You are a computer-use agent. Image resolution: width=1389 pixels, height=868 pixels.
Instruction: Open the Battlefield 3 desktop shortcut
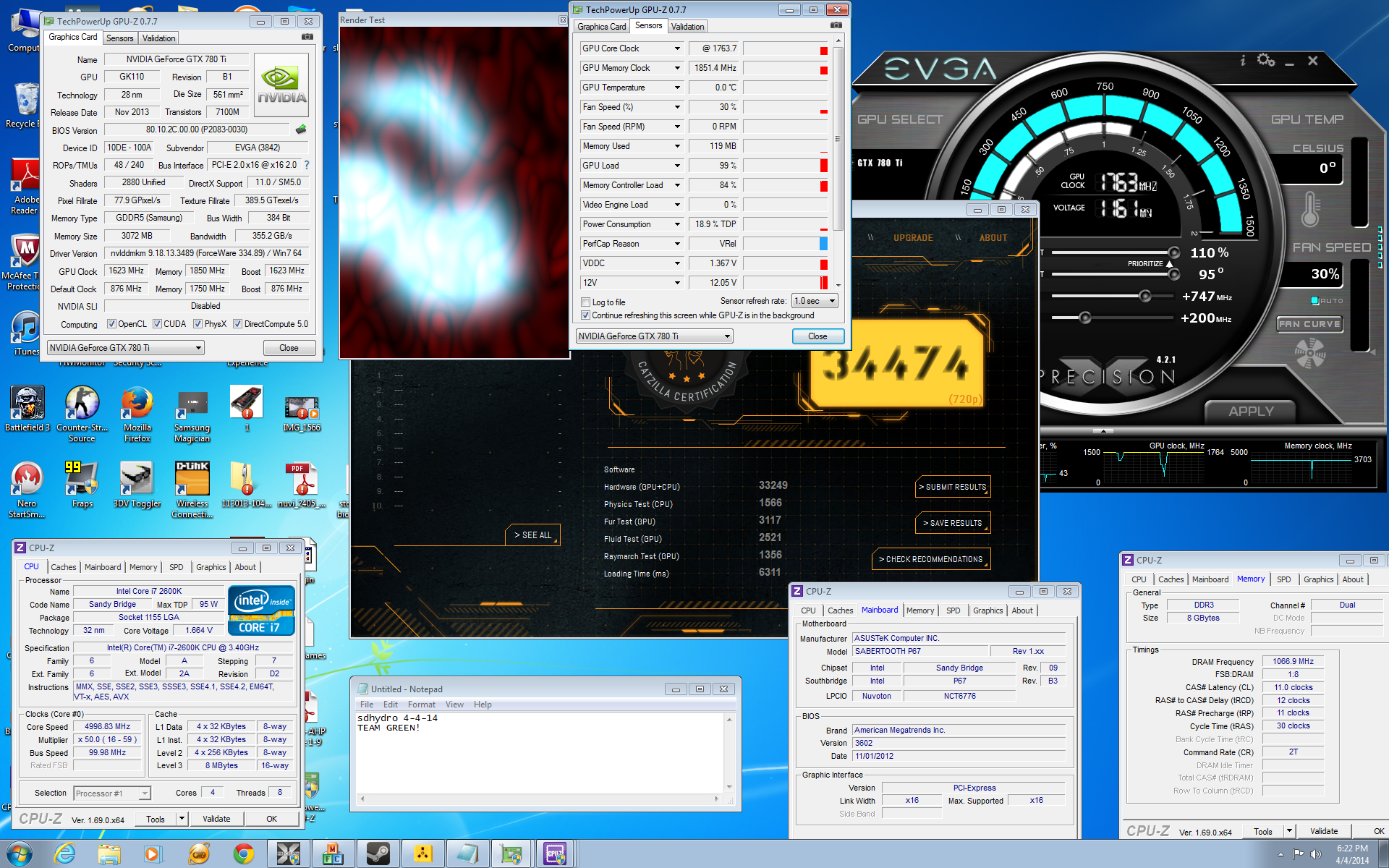coord(27,409)
